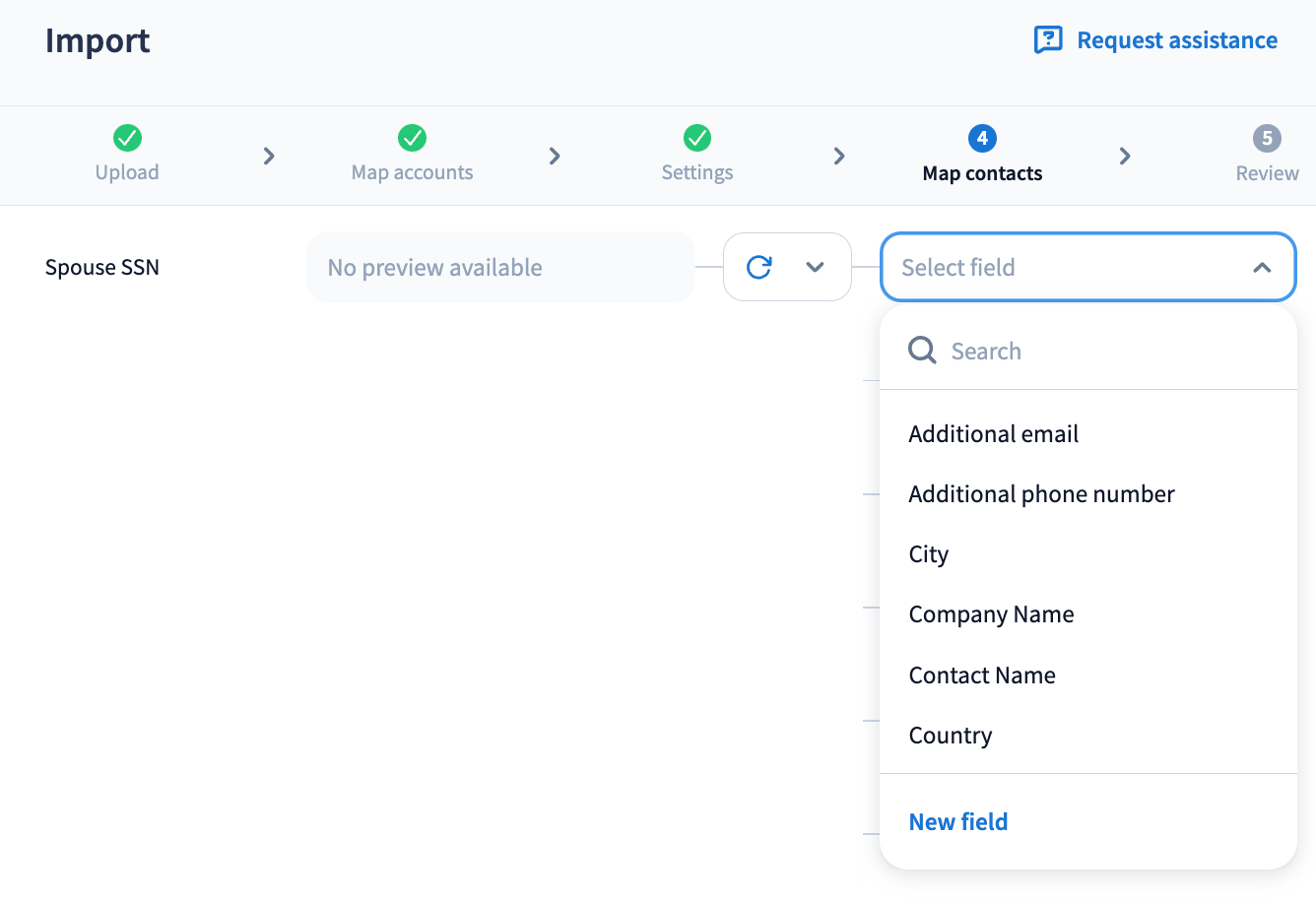The image size is (1316, 900).
Task: Click the step 5 Review badge
Action: pyautogui.click(x=1267, y=138)
